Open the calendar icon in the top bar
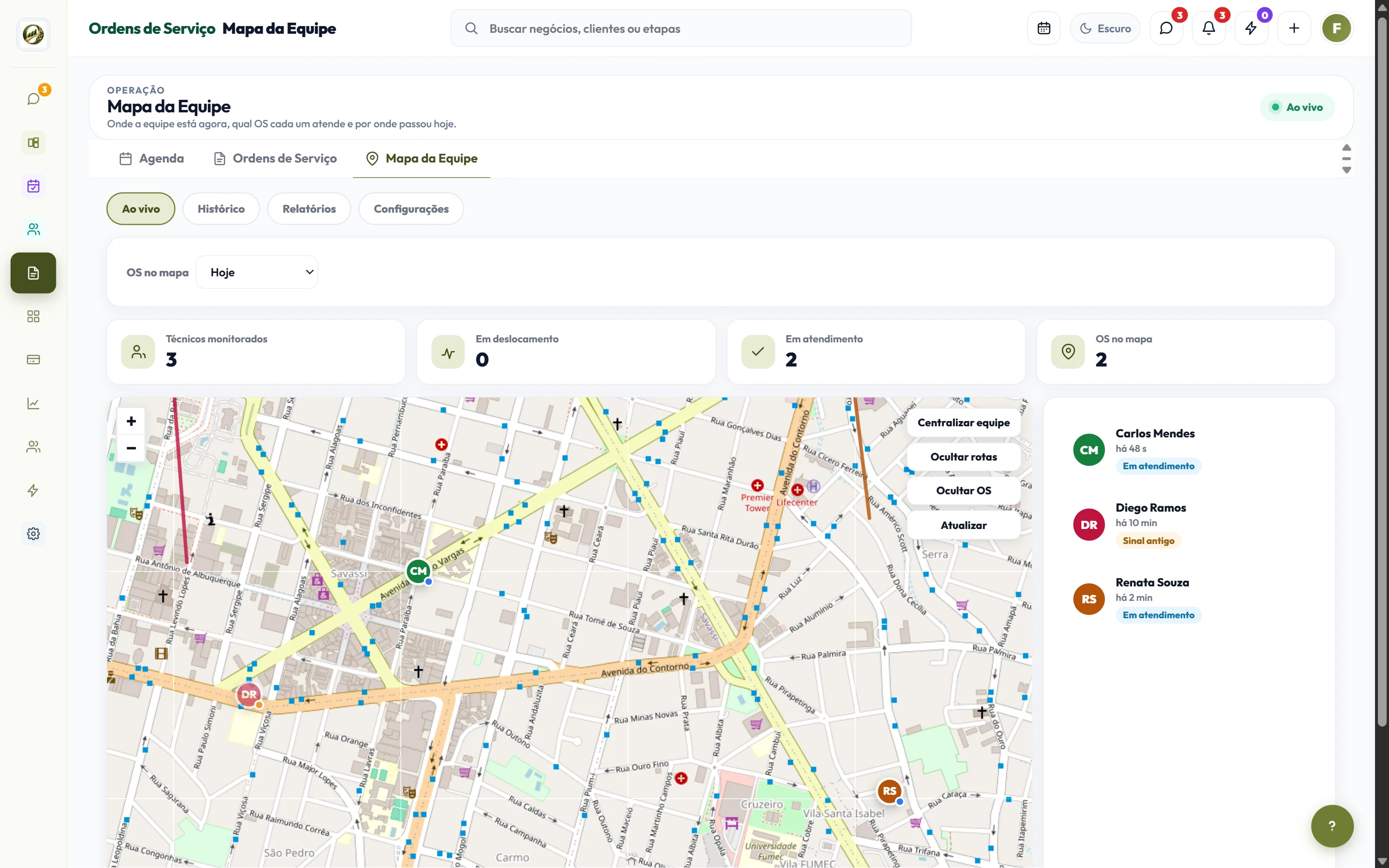1389x868 pixels. click(x=1044, y=28)
